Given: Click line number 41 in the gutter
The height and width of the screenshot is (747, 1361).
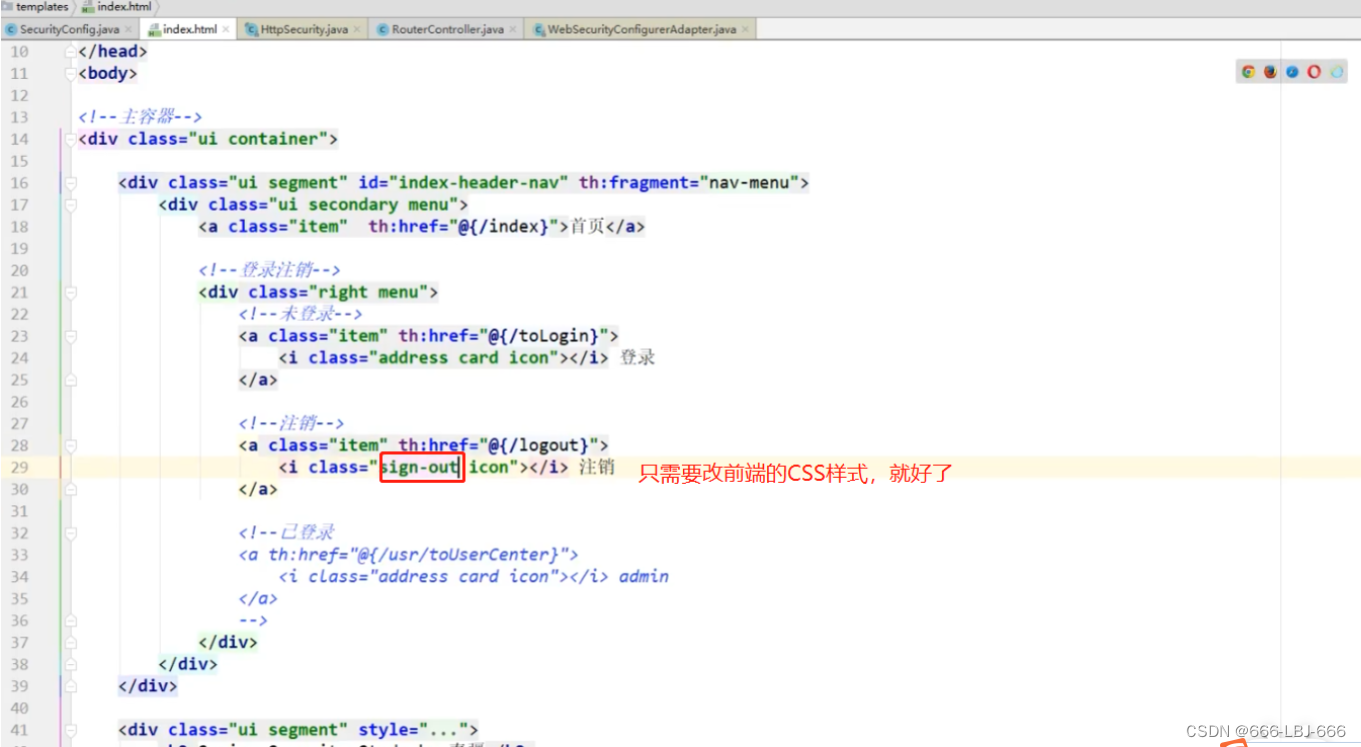Looking at the screenshot, I should (19, 730).
